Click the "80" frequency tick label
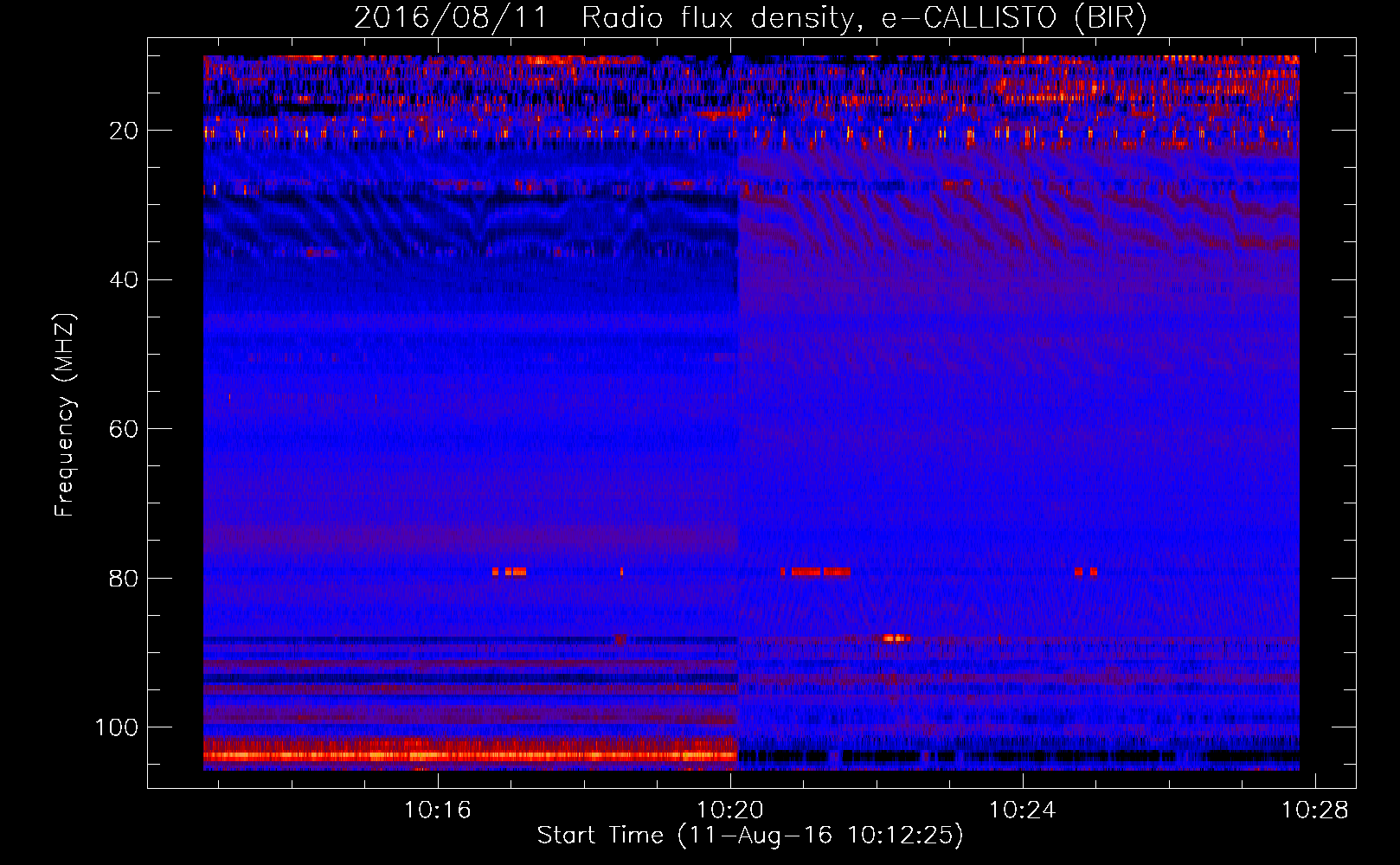 coord(125,579)
